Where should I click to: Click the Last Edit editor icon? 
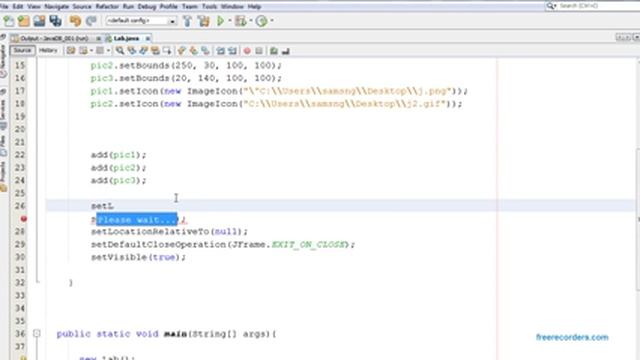click(71, 51)
